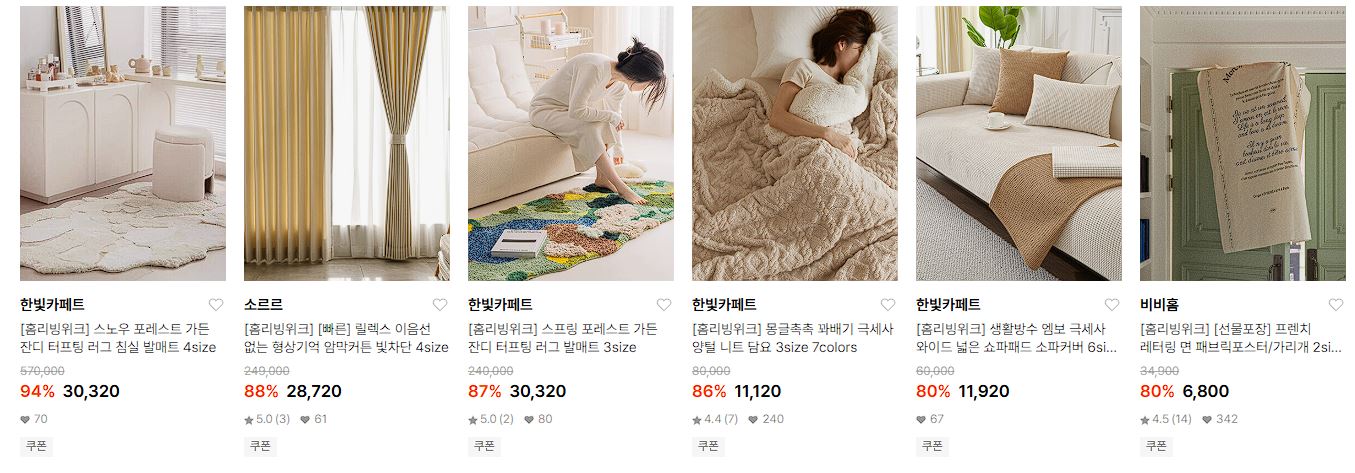Click the coupon badge under the curtain listing

260,446
